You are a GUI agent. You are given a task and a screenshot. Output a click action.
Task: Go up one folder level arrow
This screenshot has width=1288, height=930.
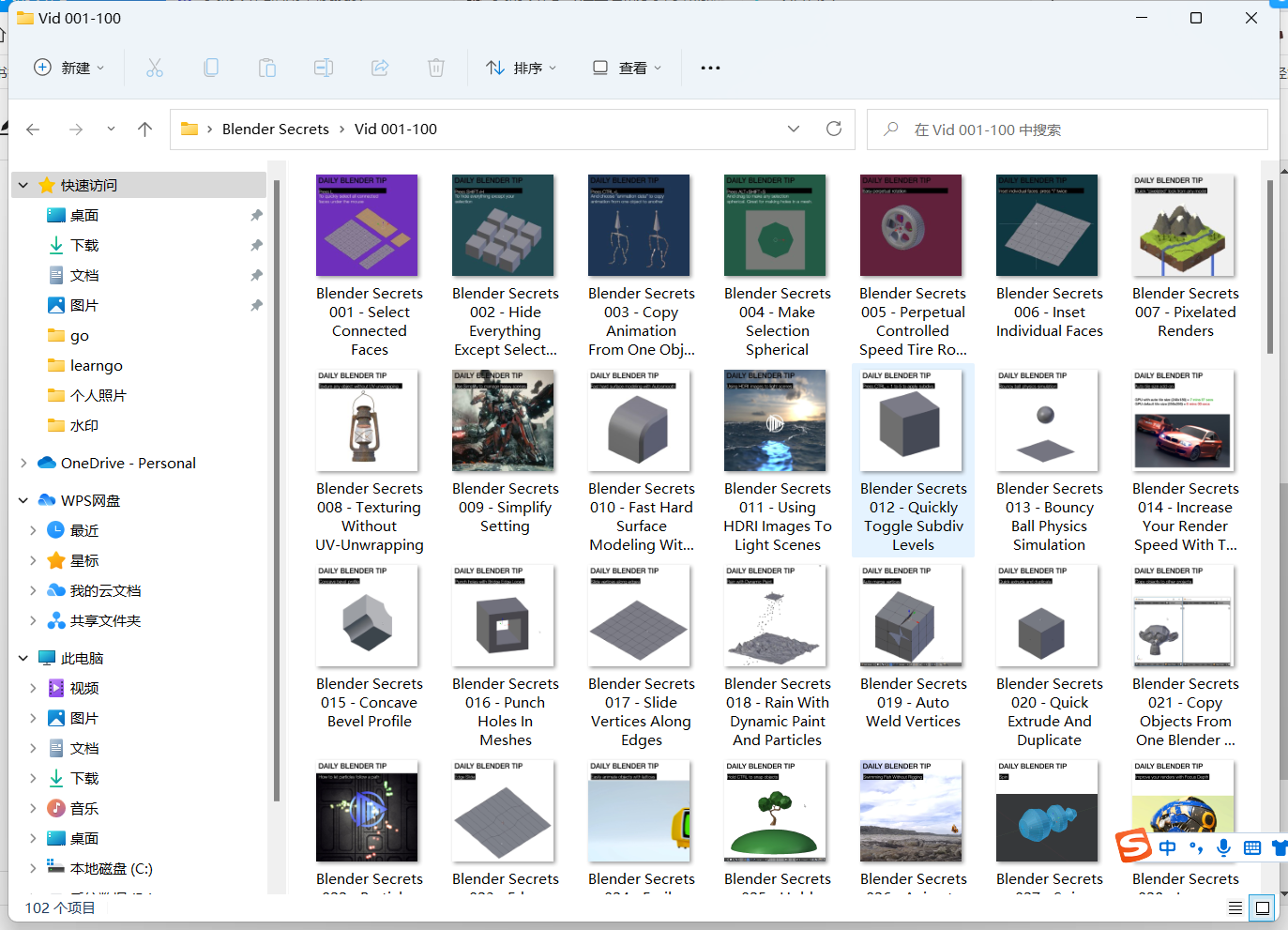[144, 130]
